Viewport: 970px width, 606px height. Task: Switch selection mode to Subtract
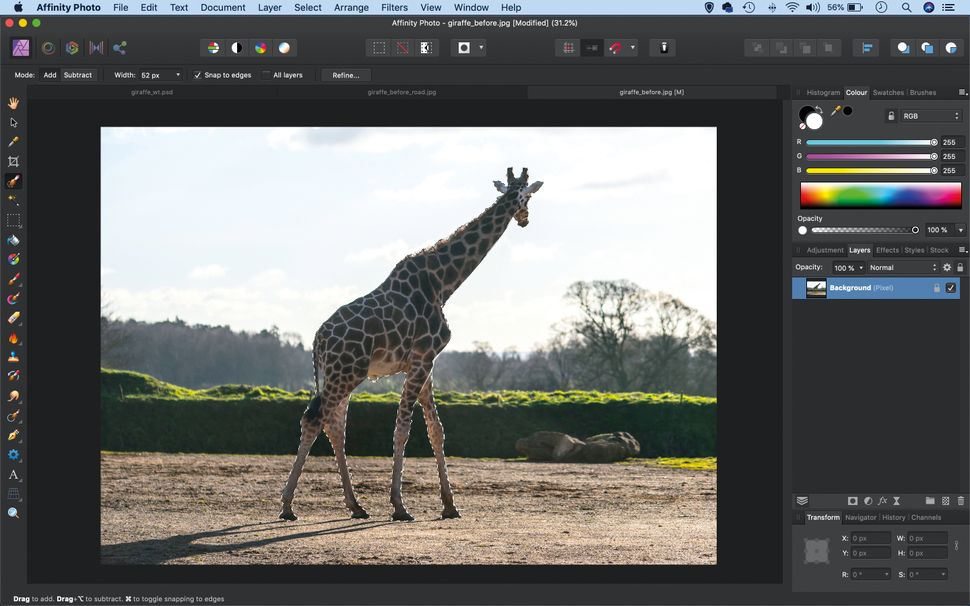(x=78, y=74)
